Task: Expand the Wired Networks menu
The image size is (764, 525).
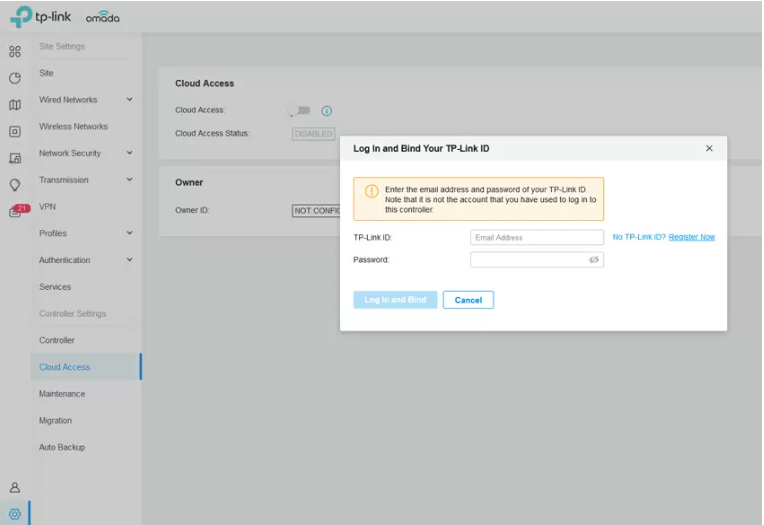Action: coord(129,100)
